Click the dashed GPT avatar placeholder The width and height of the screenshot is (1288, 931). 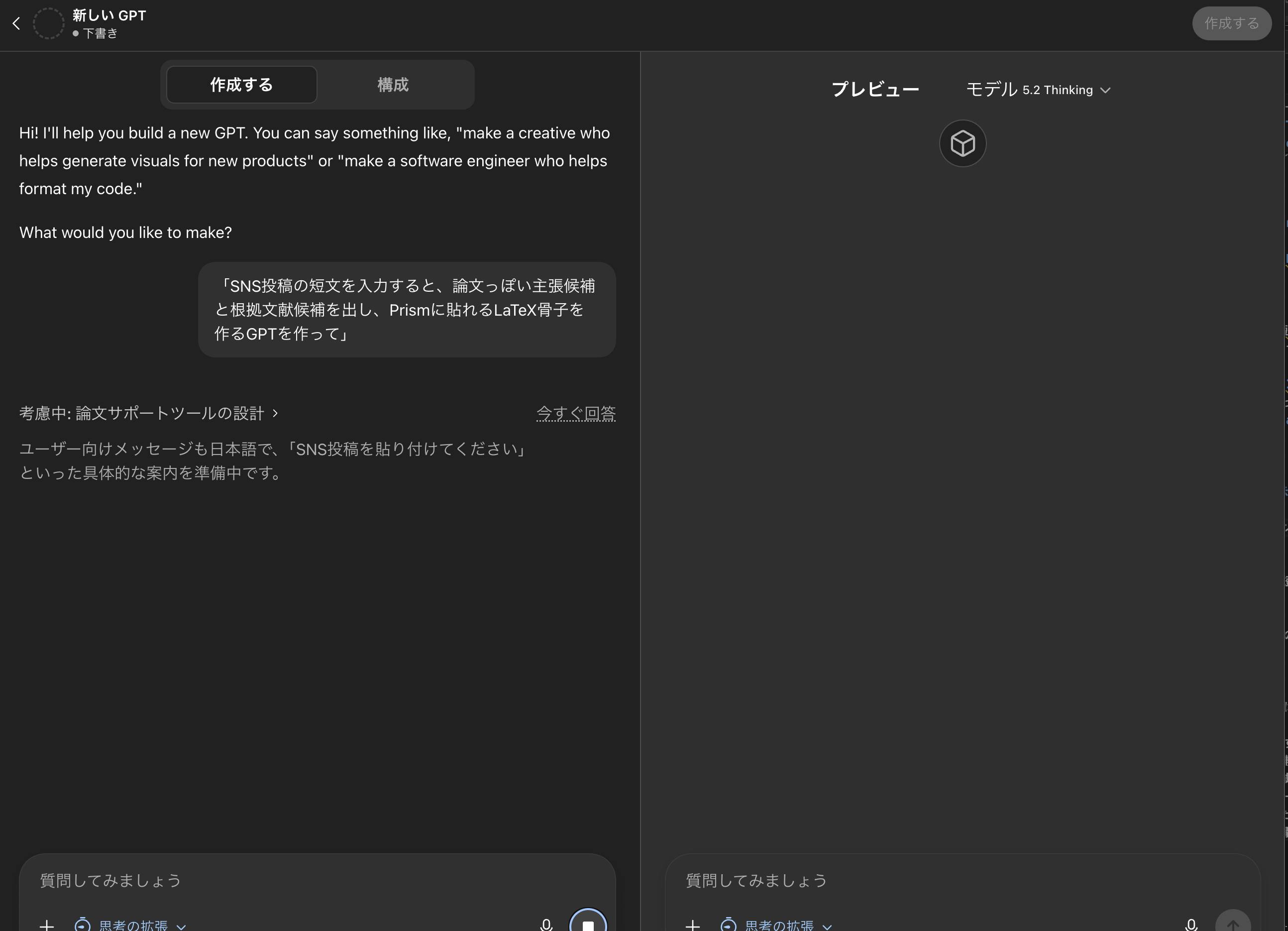click(48, 23)
